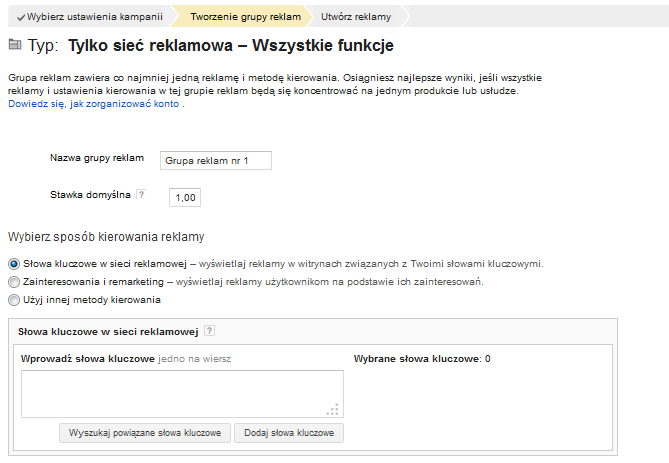Open Dowiedz się, jak zorganizować konto link
This screenshot has height=463, width=669.
(x=94, y=104)
